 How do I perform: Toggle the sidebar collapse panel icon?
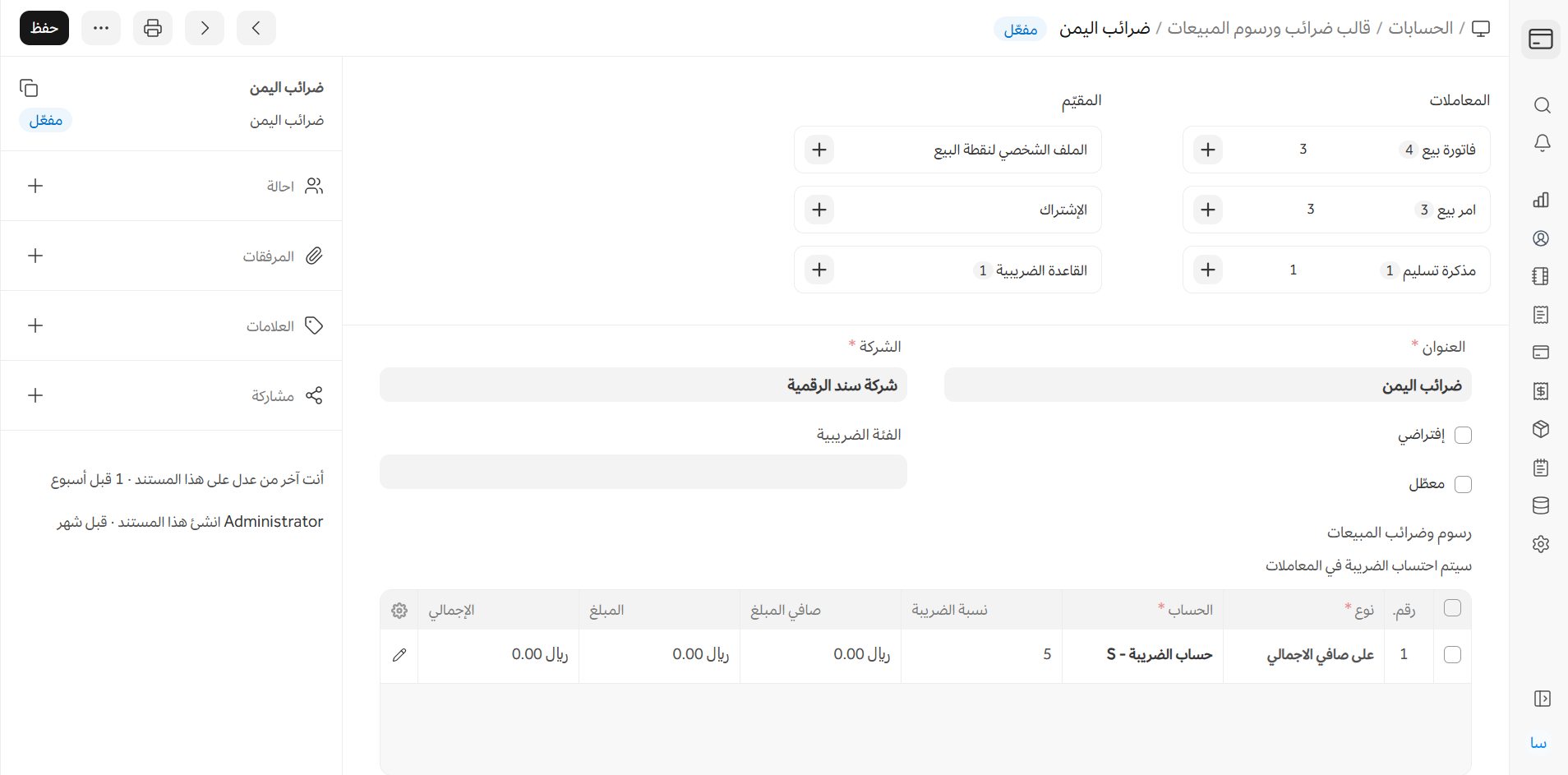pos(1542,699)
